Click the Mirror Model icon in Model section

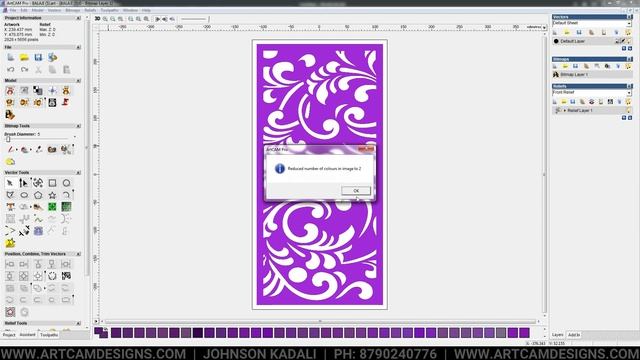tap(66, 91)
